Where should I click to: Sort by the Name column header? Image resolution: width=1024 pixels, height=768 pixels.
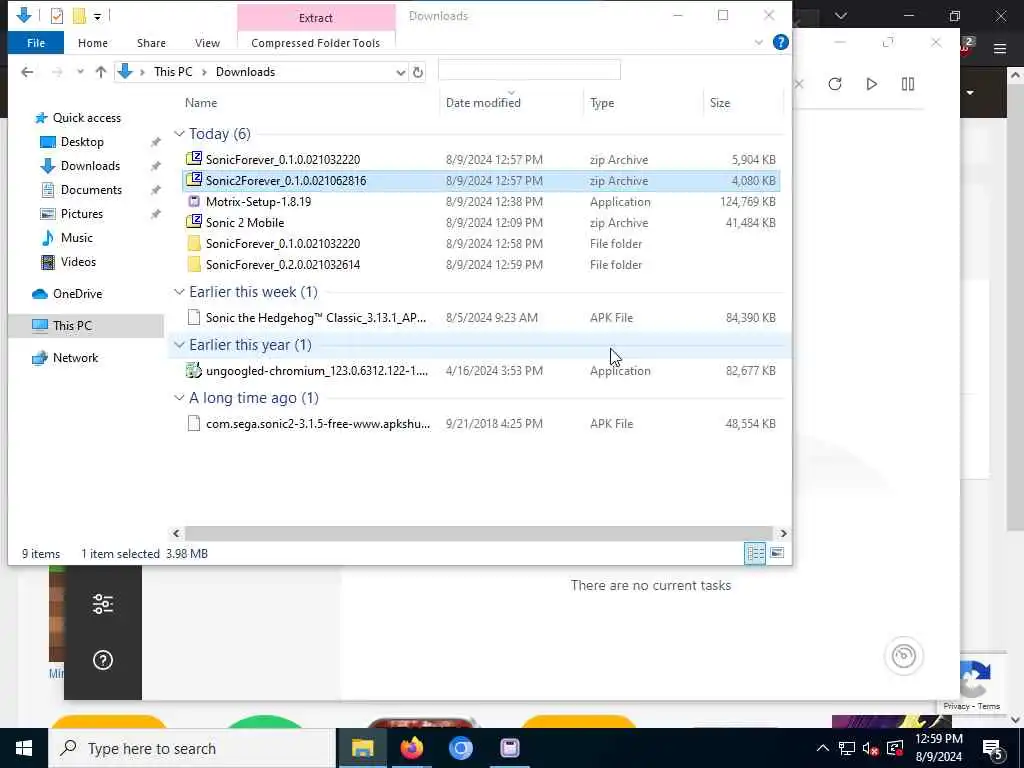coord(200,103)
